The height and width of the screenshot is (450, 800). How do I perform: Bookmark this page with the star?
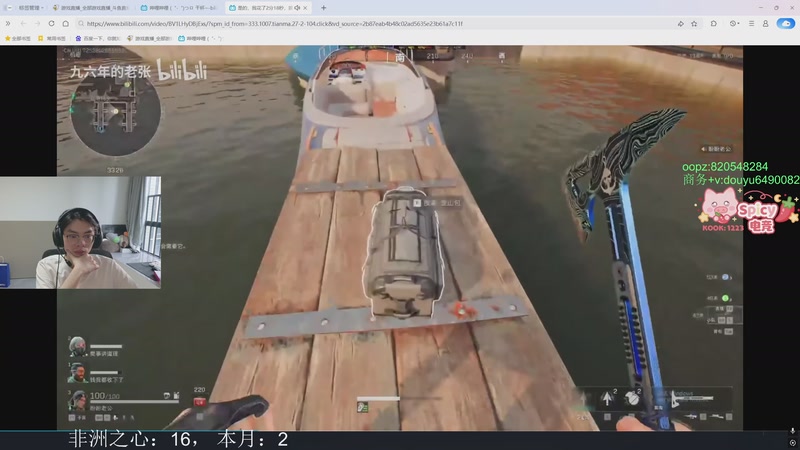pyautogui.click(x=694, y=23)
